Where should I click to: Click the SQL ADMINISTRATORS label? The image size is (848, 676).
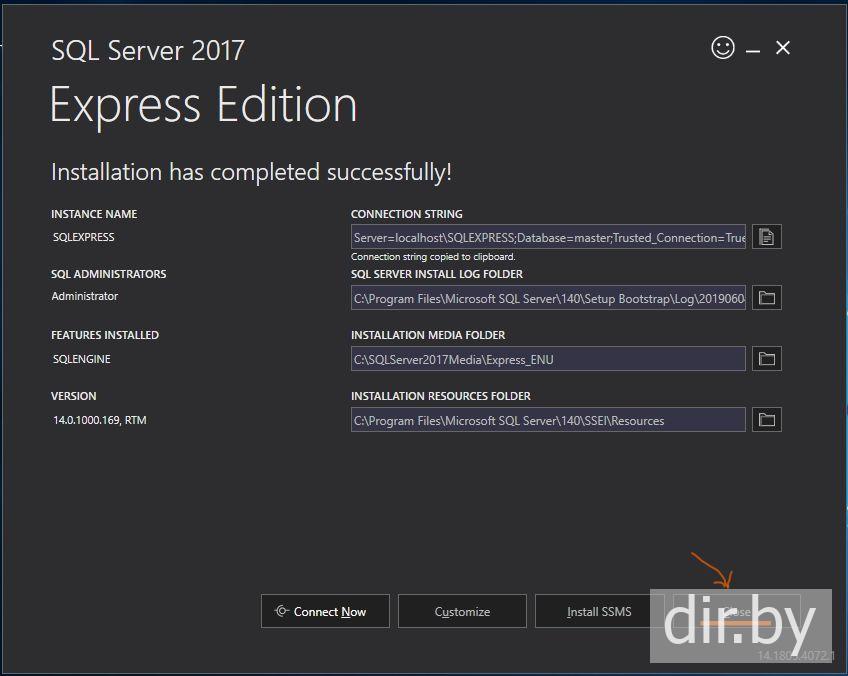109,274
